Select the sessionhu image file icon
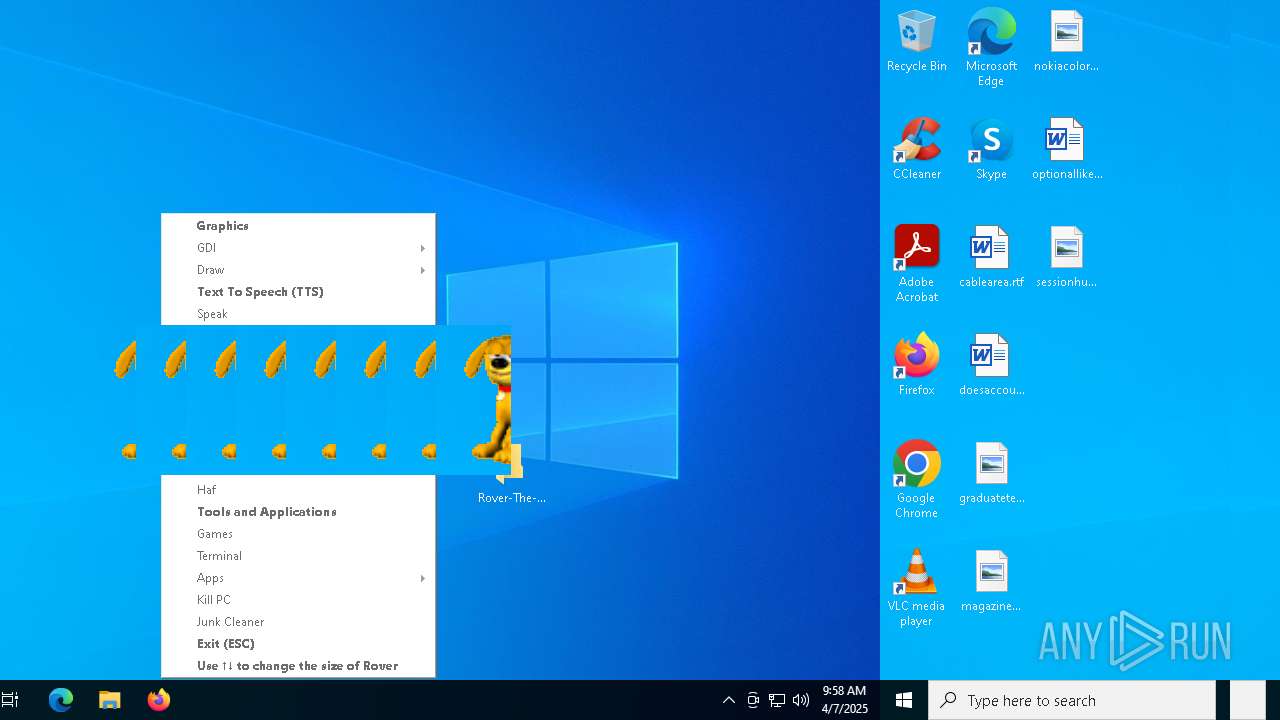 [x=1066, y=257]
